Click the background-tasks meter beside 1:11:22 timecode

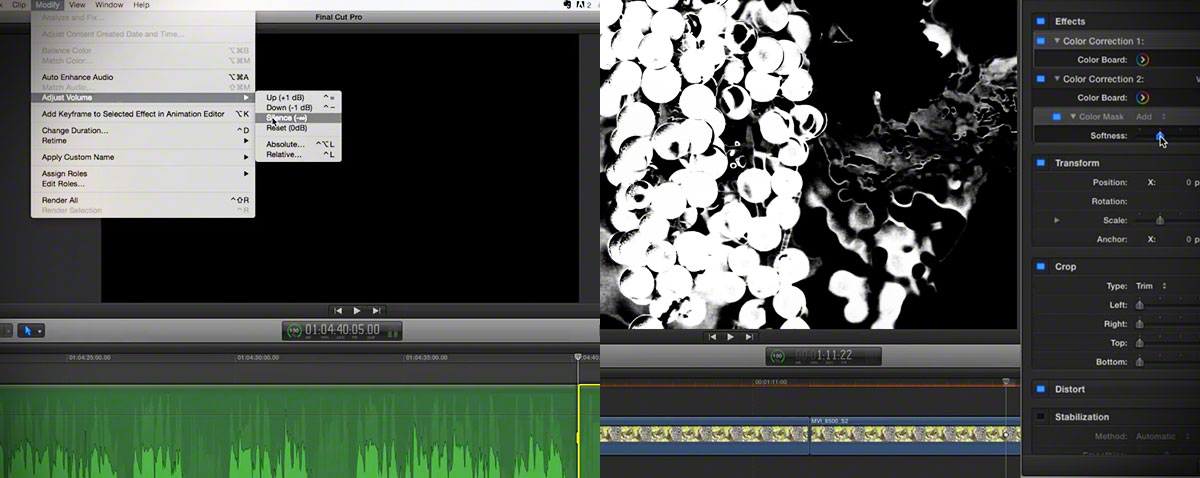coord(778,356)
